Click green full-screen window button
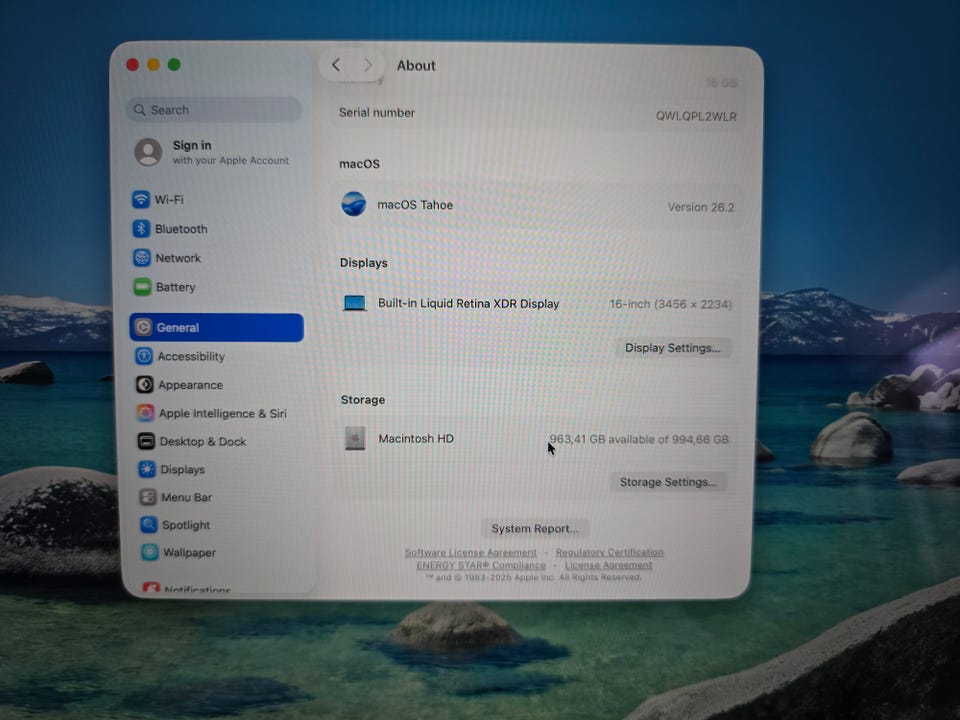The width and height of the screenshot is (960, 720). tap(174, 64)
